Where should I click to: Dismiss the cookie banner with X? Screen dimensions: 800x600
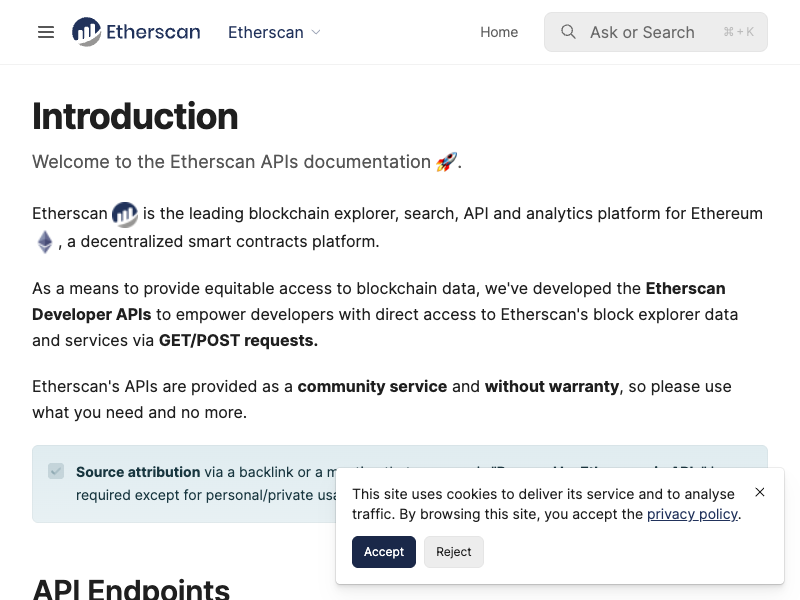click(760, 492)
